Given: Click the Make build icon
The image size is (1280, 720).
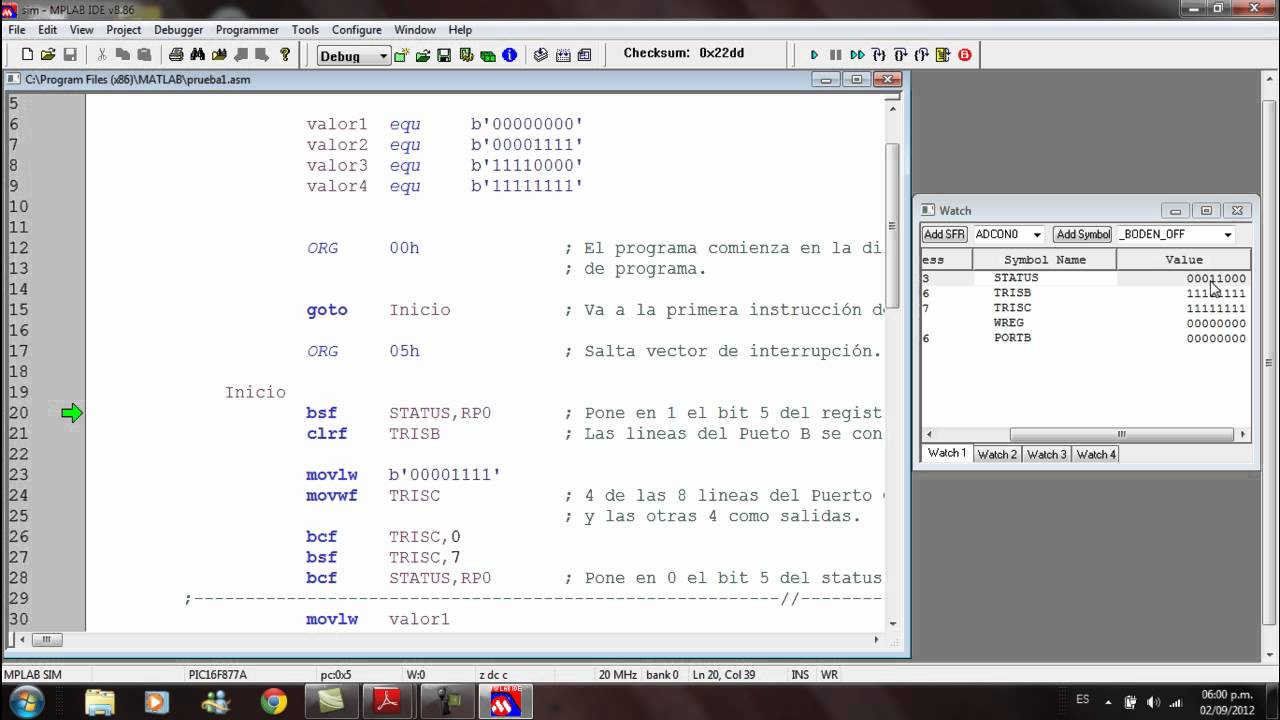Looking at the screenshot, I should 541,56.
